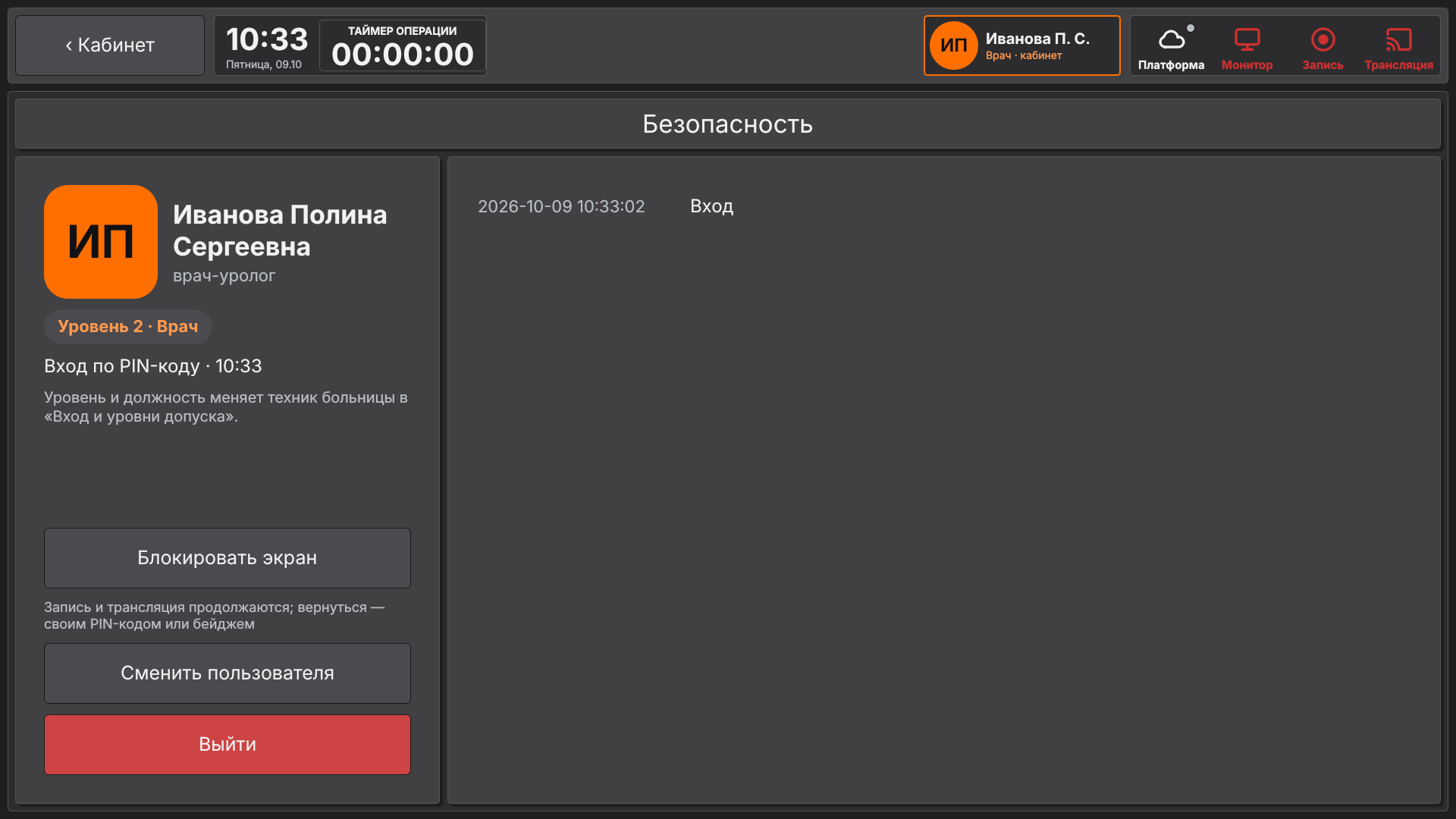Open the Платформа cloud status icon

pyautogui.click(x=1171, y=47)
